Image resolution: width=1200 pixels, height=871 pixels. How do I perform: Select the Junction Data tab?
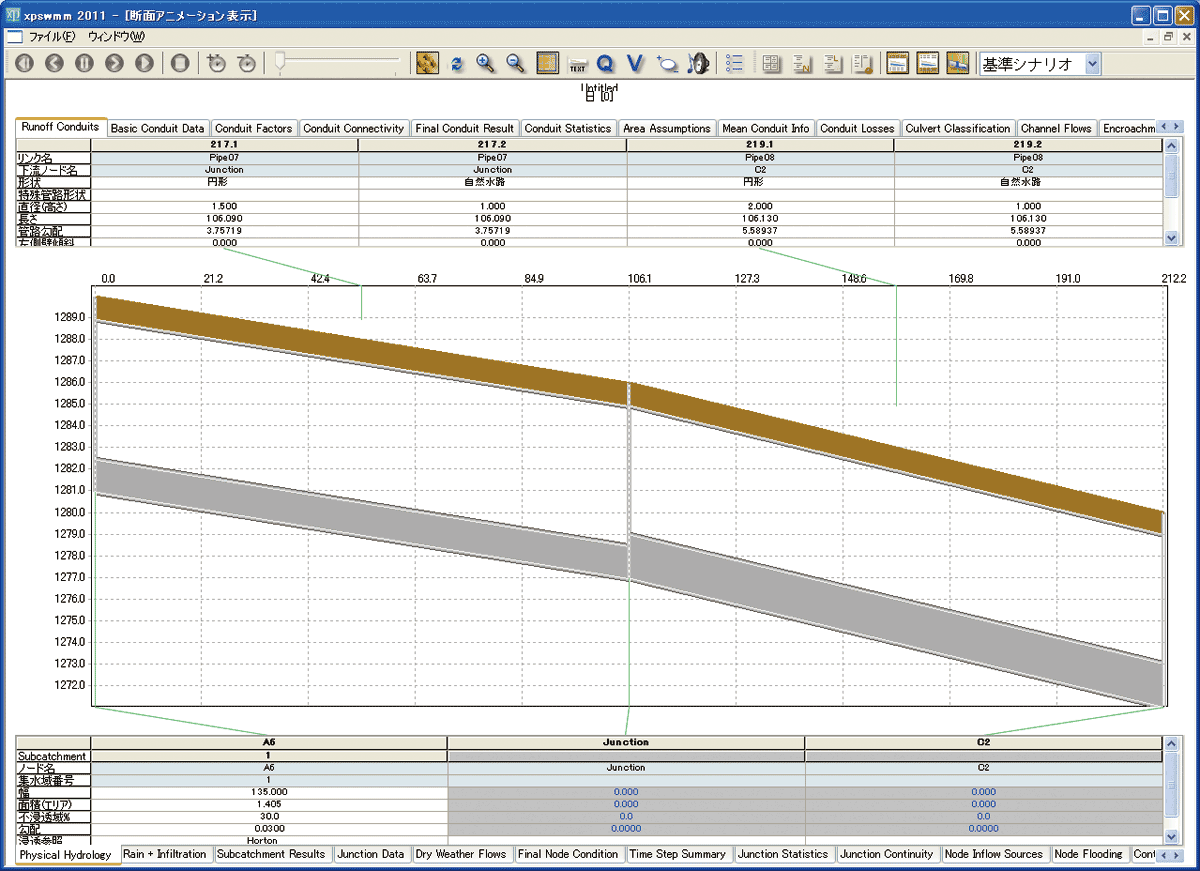tap(371, 854)
